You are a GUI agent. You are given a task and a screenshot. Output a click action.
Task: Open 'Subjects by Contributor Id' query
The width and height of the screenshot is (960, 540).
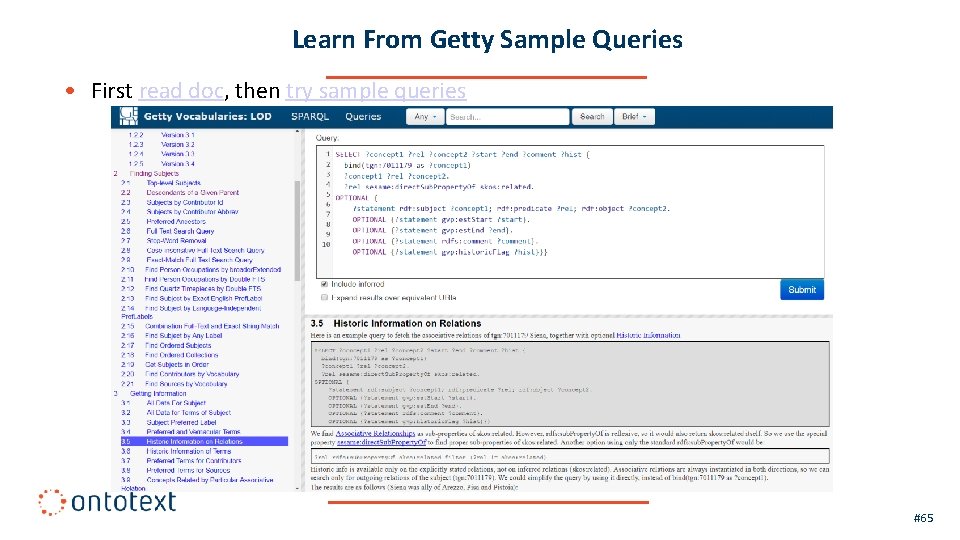(184, 203)
